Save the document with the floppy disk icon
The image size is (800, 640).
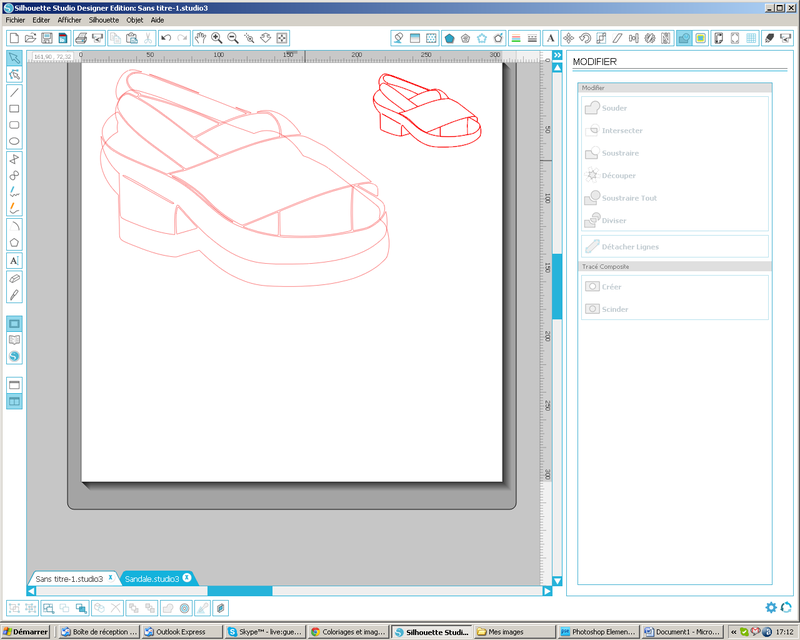point(47,38)
